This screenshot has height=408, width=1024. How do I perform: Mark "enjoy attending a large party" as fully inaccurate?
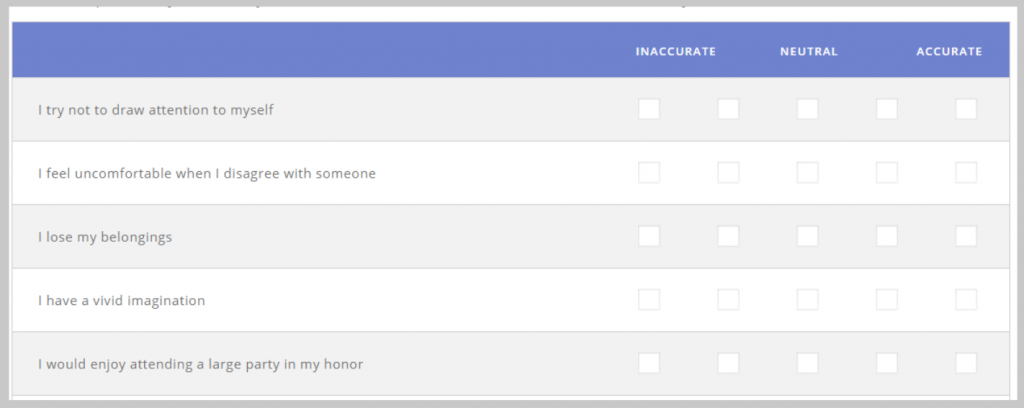(648, 363)
